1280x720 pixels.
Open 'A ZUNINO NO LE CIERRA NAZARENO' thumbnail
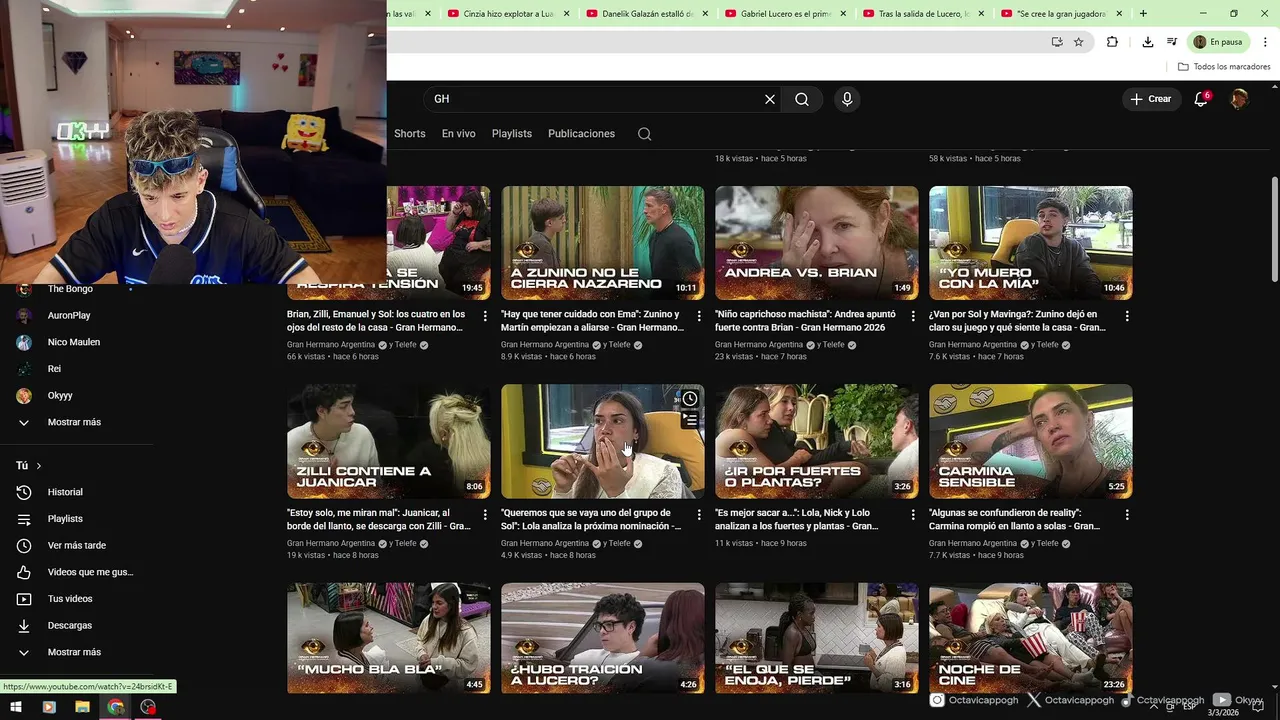pyautogui.click(x=603, y=243)
